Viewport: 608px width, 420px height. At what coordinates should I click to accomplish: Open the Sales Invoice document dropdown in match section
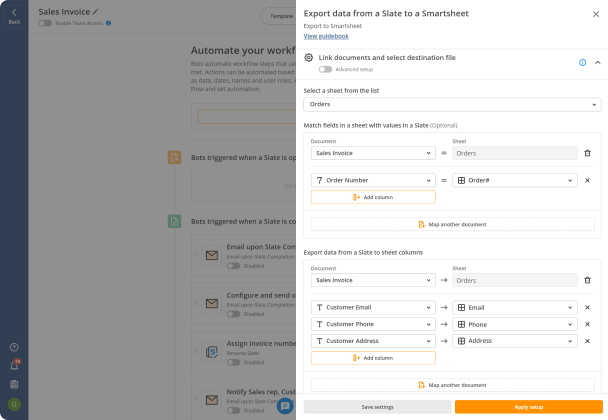point(373,153)
